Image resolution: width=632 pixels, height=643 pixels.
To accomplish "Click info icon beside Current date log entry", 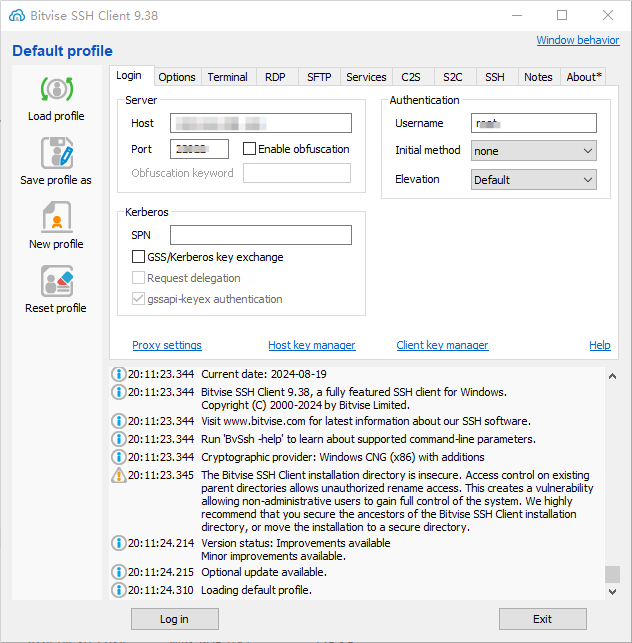I will [x=119, y=374].
